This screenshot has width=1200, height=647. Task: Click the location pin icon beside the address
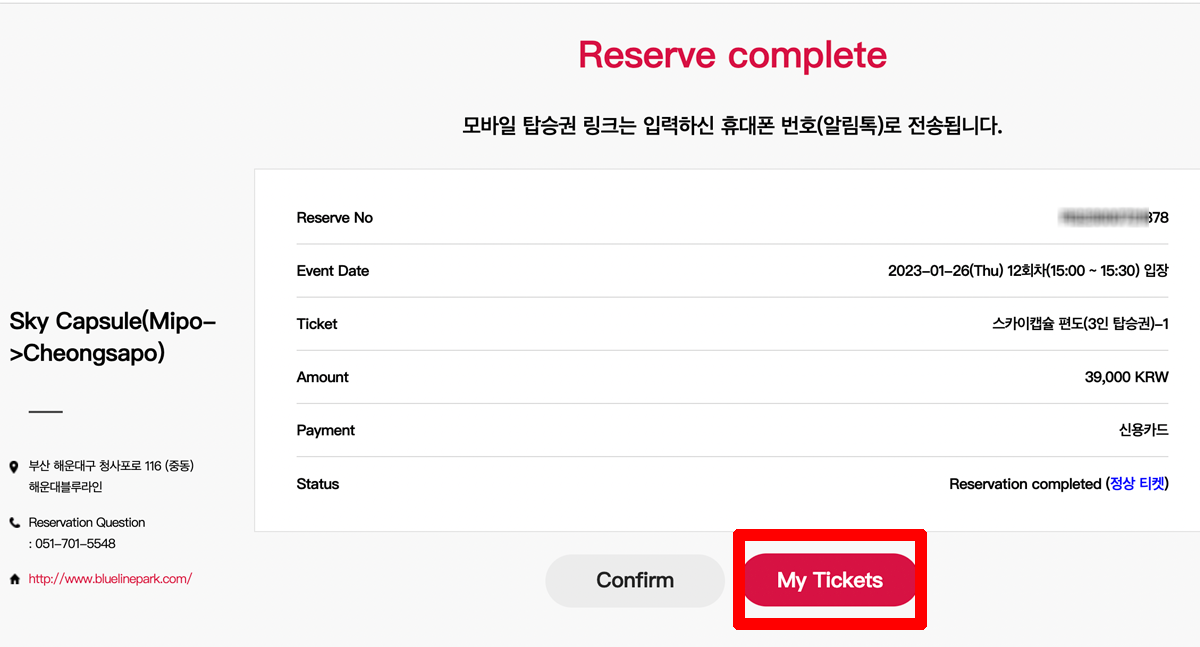14,467
